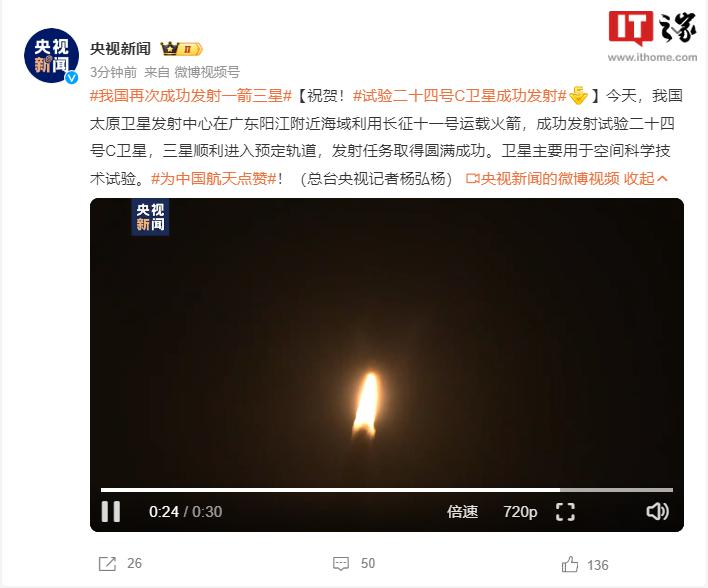Click the repost share icon

[107, 564]
